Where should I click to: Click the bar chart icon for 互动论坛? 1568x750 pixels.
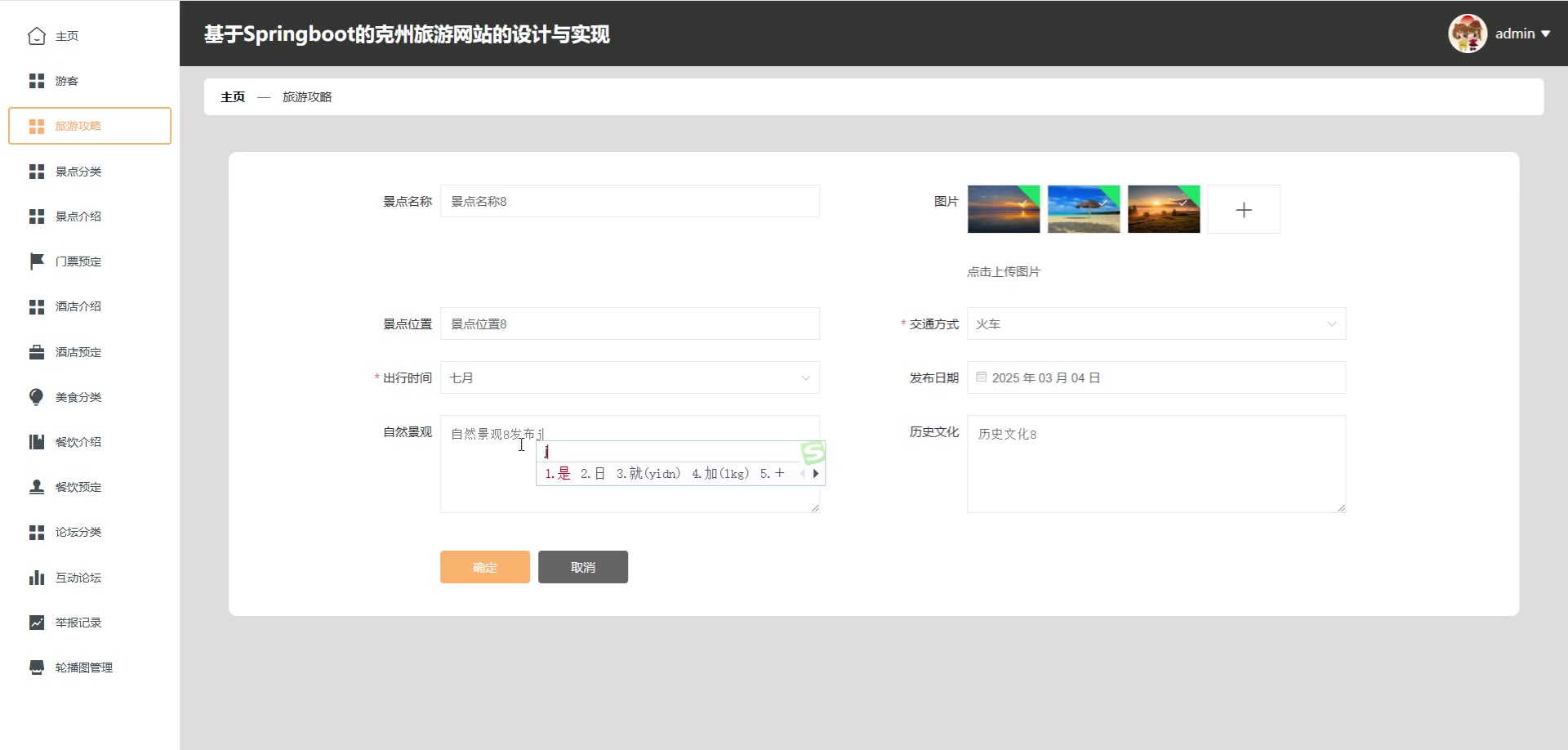click(37, 578)
